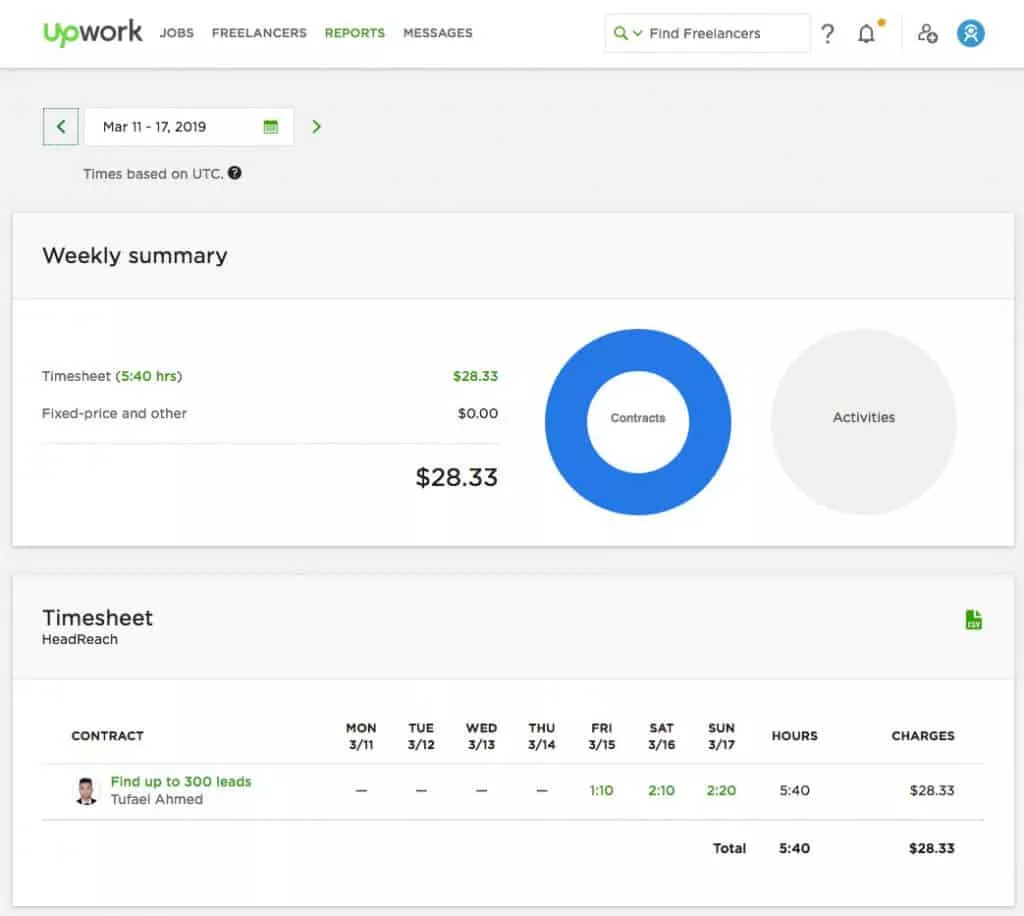Click the Upwork logo
Image resolution: width=1024 pixels, height=916 pixels.
(x=93, y=32)
